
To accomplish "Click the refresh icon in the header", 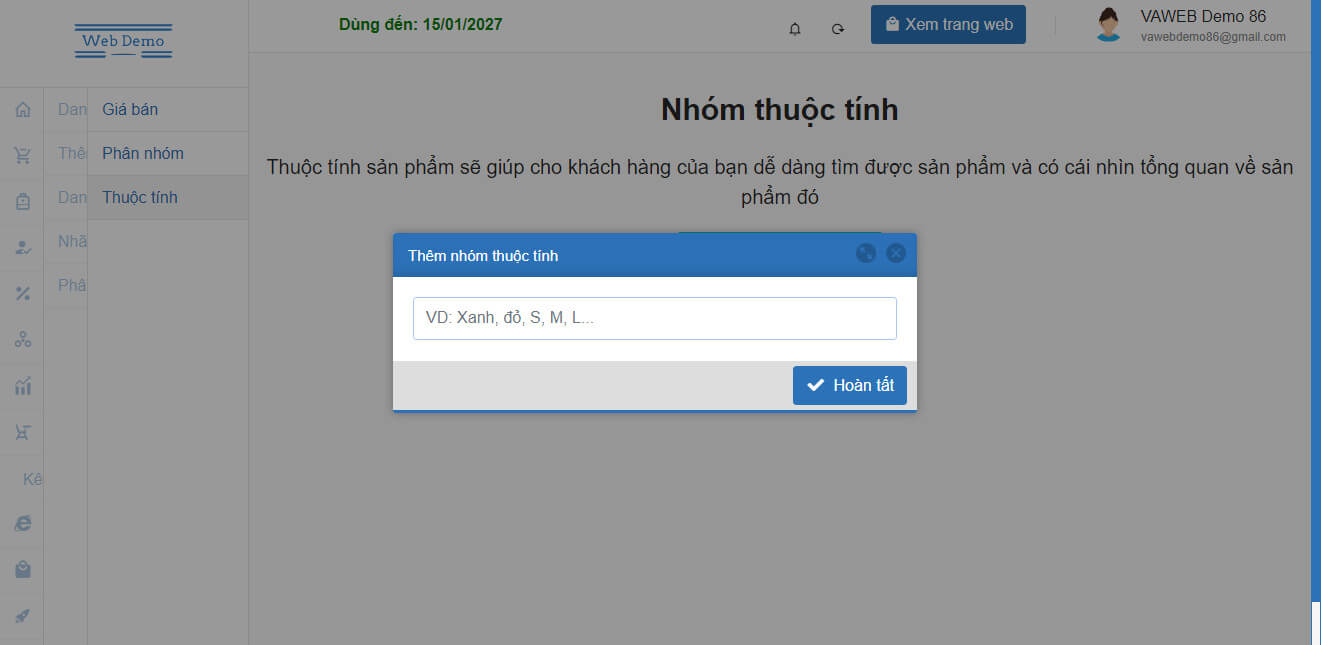I will [838, 29].
